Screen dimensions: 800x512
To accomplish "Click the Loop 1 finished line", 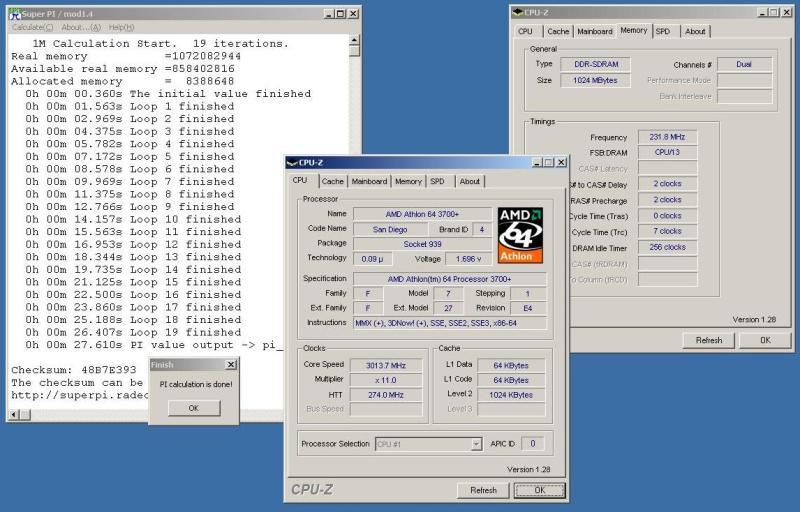I will (x=130, y=107).
